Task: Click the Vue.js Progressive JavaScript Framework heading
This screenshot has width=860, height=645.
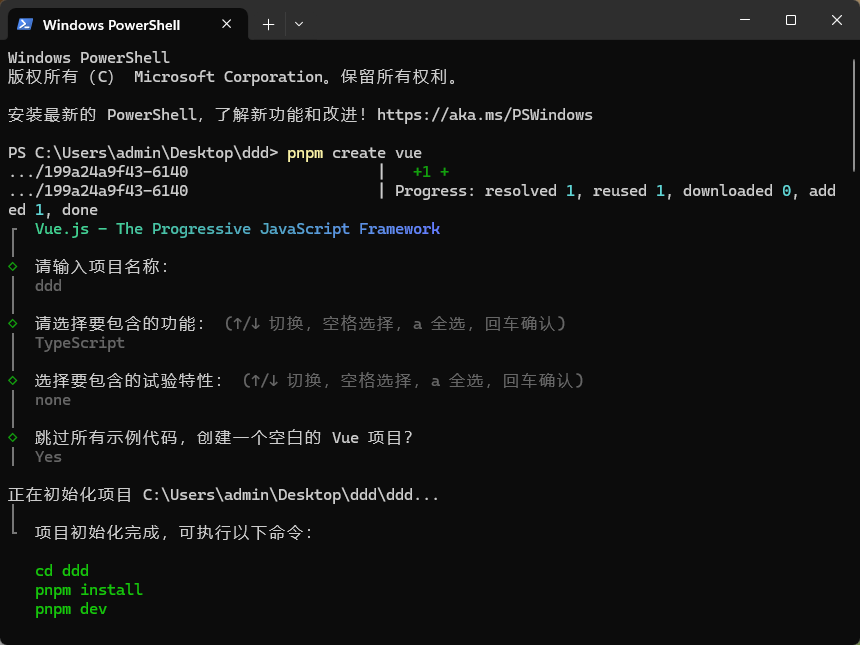Action: coord(237,229)
